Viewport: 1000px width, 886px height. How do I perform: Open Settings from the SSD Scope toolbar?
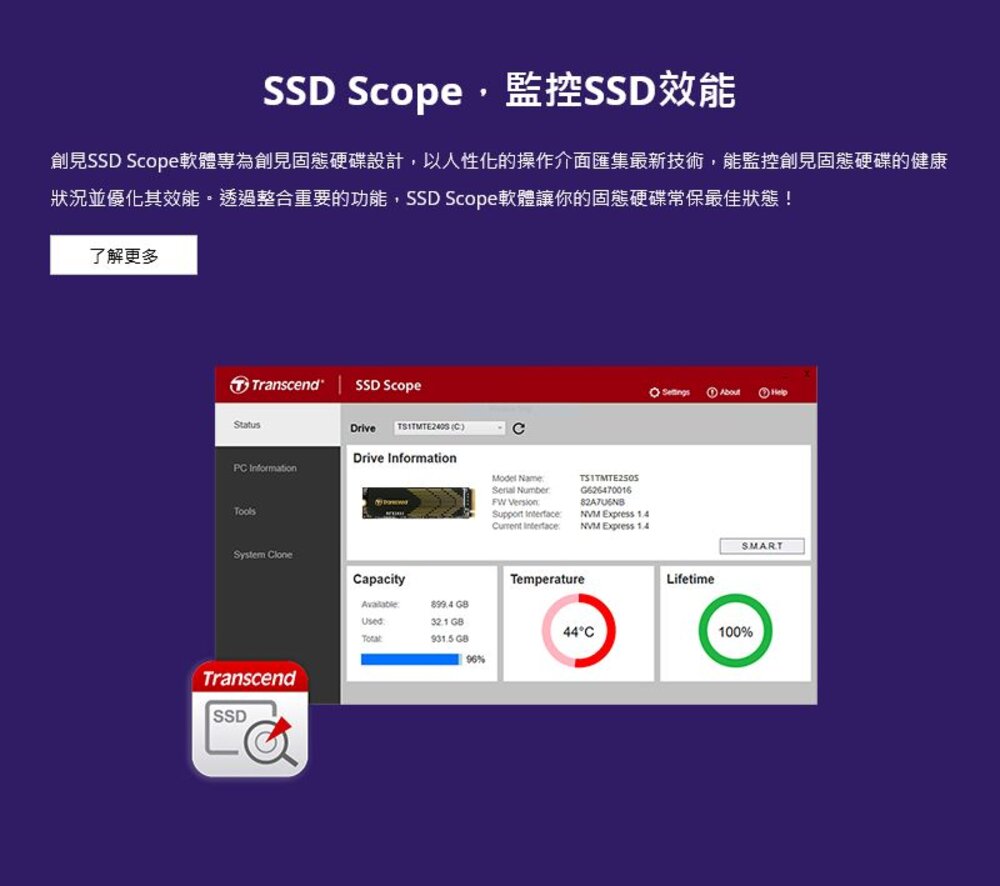point(668,392)
